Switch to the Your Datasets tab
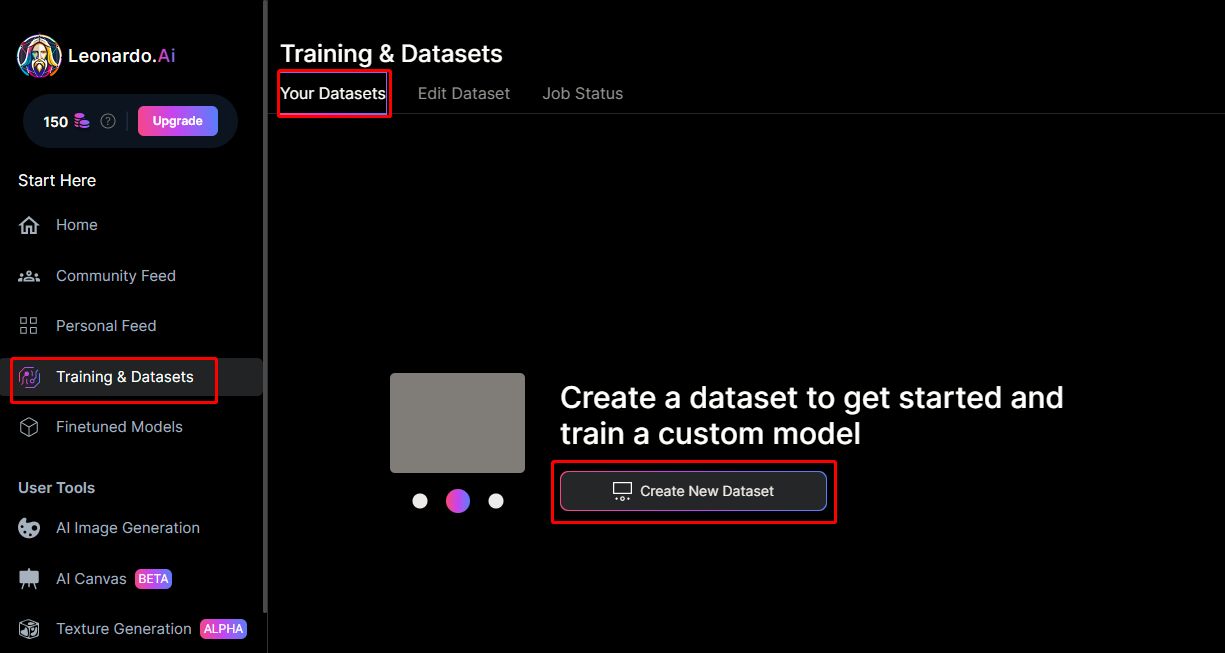Viewport: 1225px width, 653px height. tap(333, 93)
